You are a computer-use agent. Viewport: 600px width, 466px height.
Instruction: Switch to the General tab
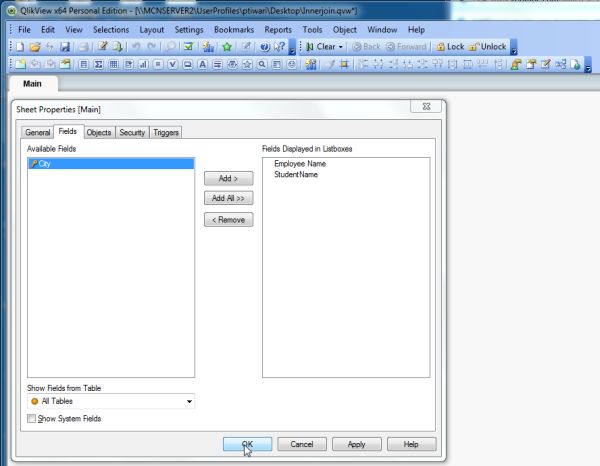[38, 132]
